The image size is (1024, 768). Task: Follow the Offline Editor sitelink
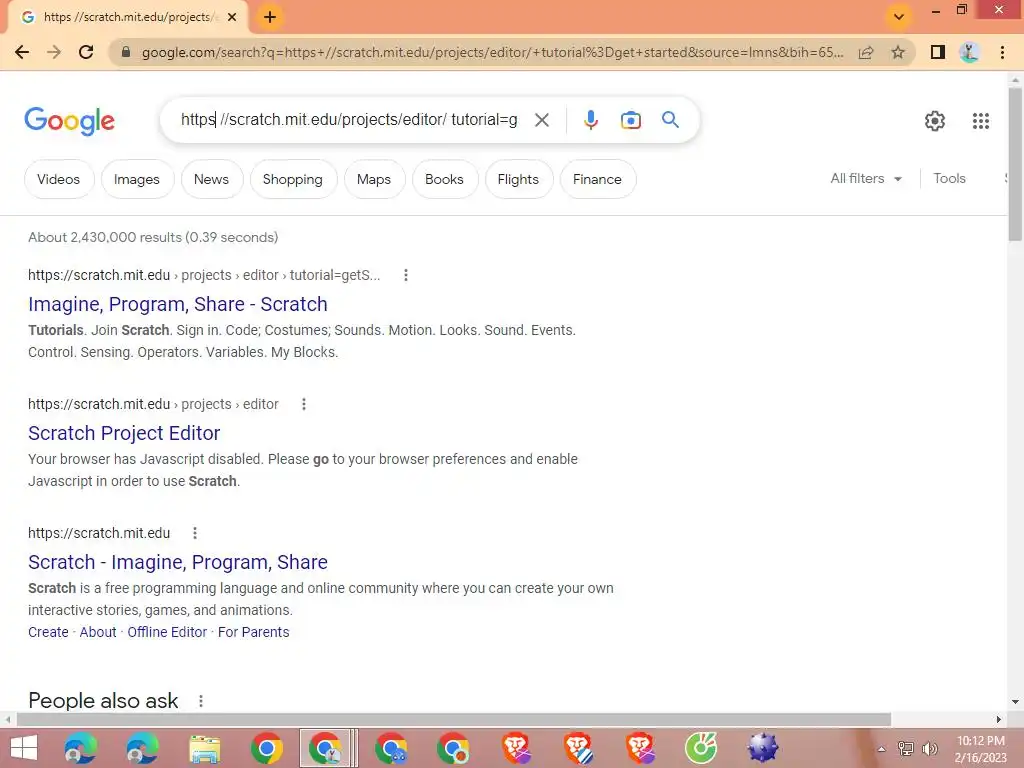167,632
